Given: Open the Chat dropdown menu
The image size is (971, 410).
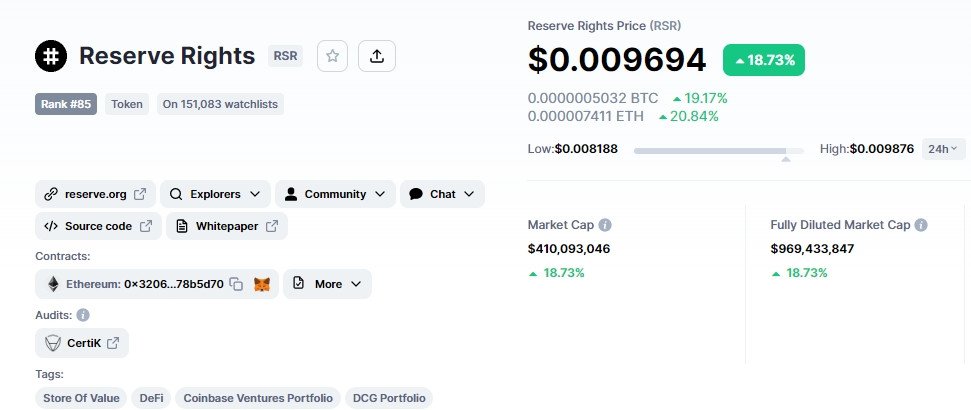Looking at the screenshot, I should click(x=442, y=194).
